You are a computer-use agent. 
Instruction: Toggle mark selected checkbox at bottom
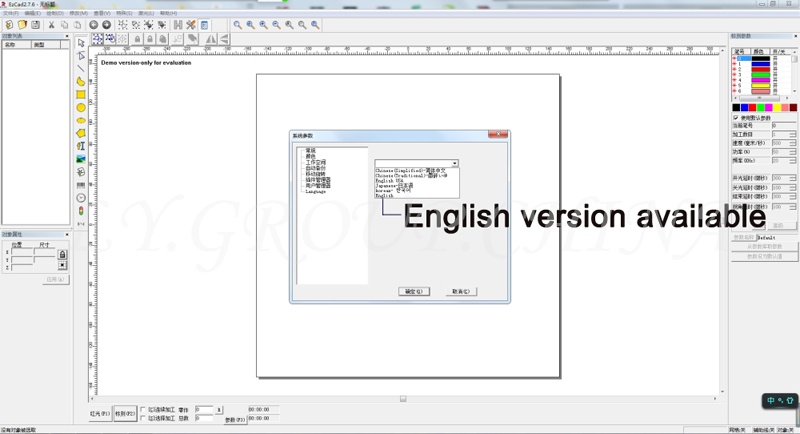click(143, 418)
